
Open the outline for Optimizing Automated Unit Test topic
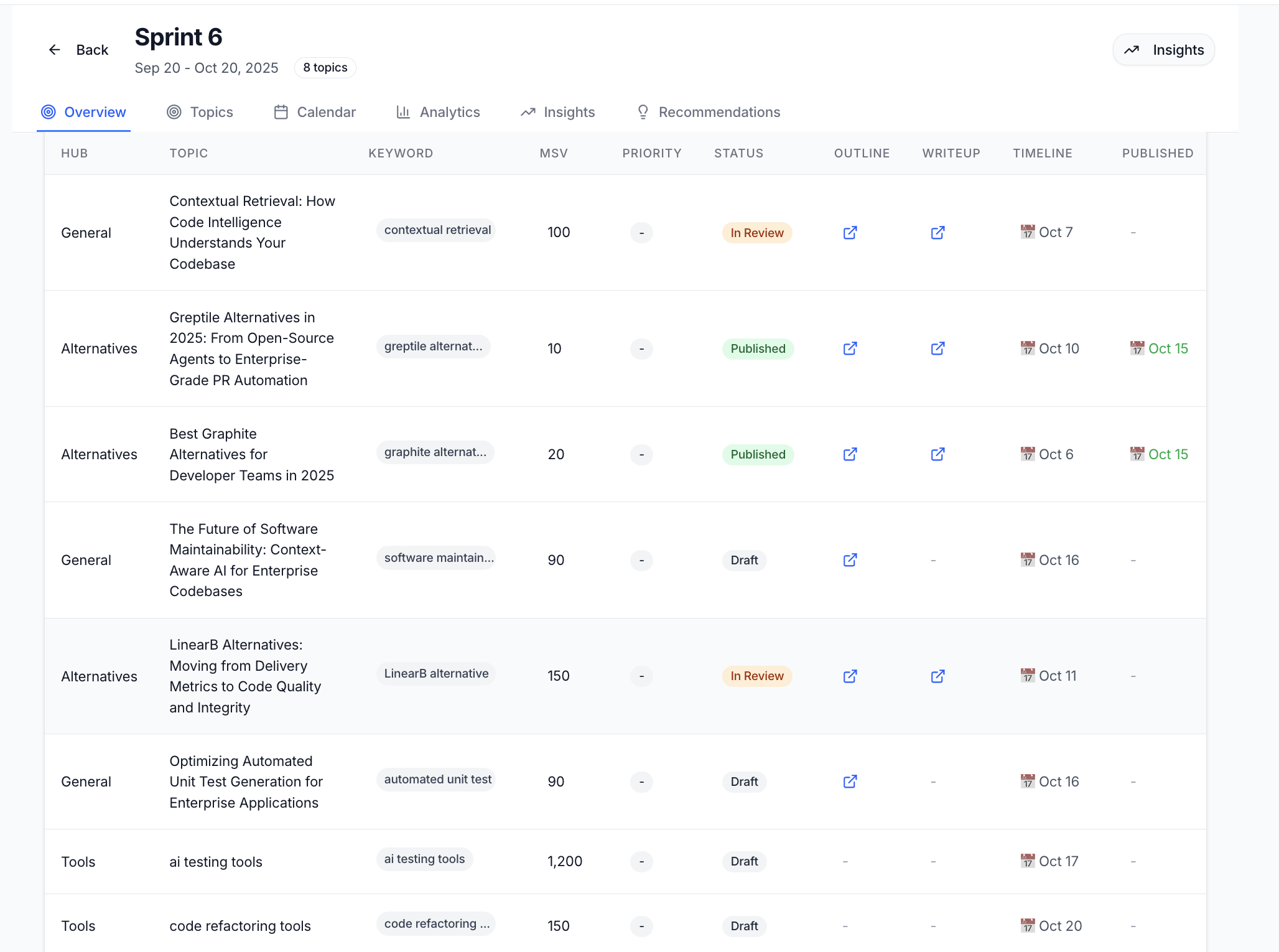850,782
